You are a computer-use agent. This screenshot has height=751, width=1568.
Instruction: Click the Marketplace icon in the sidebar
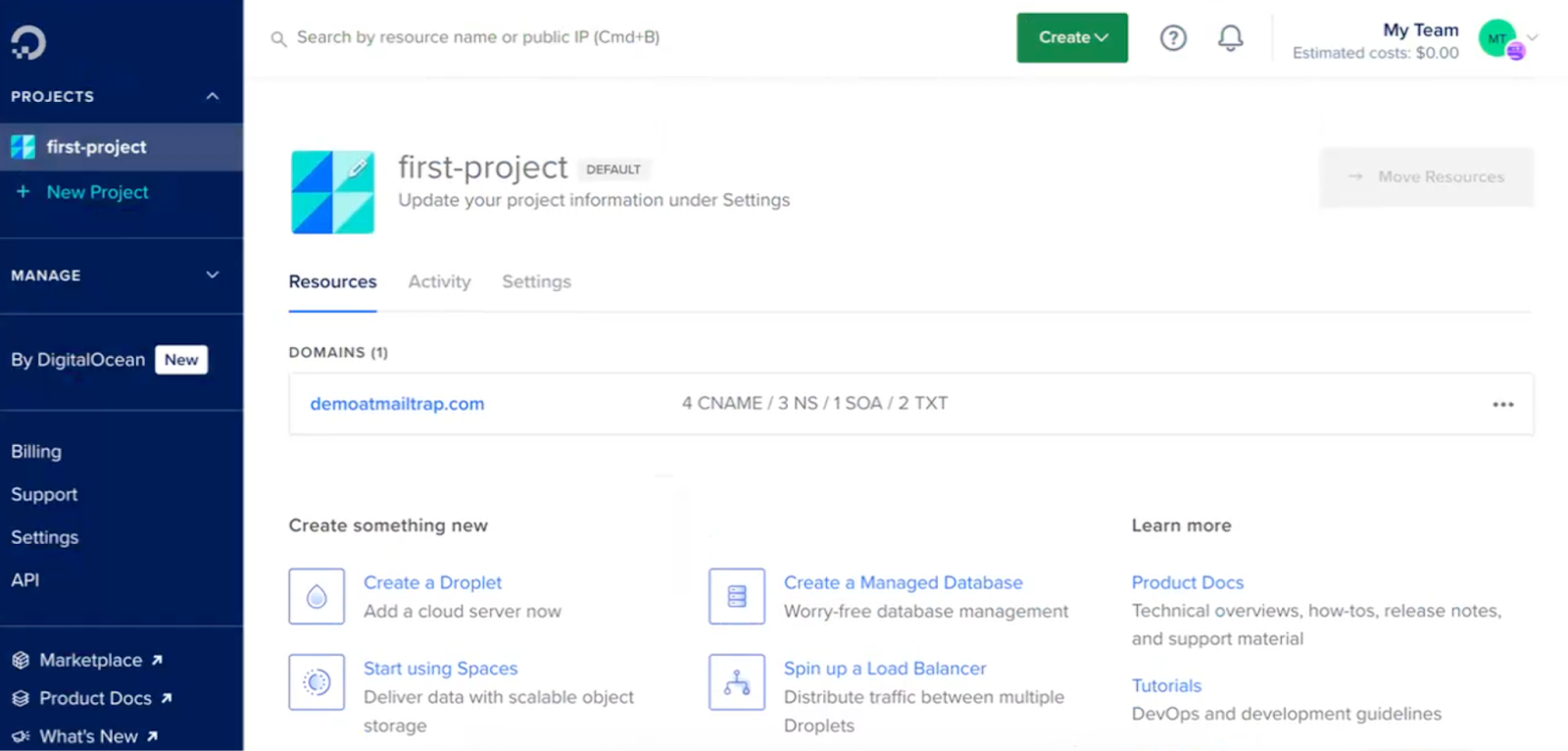click(21, 661)
